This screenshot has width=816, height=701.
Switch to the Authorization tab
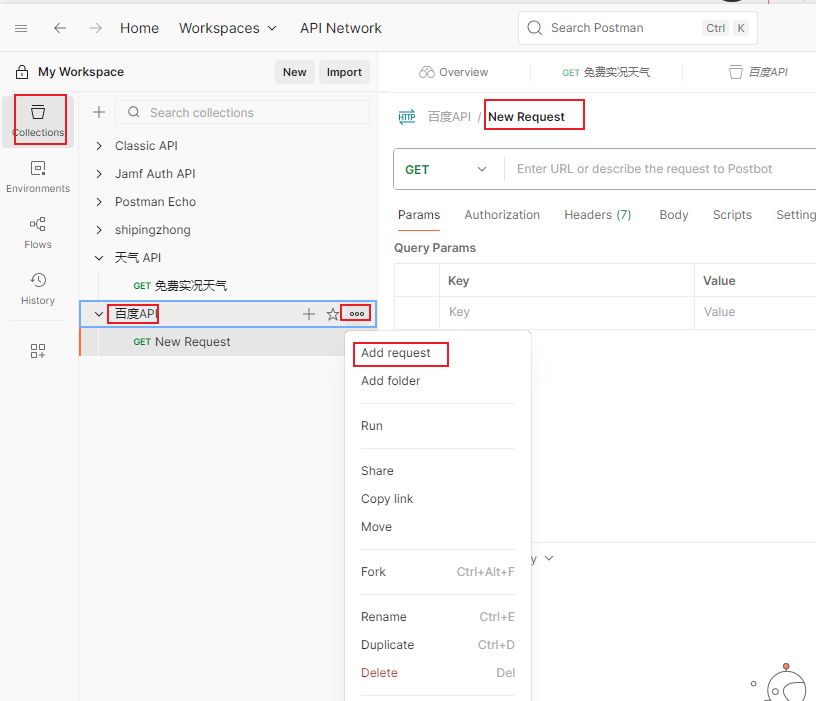click(502, 215)
